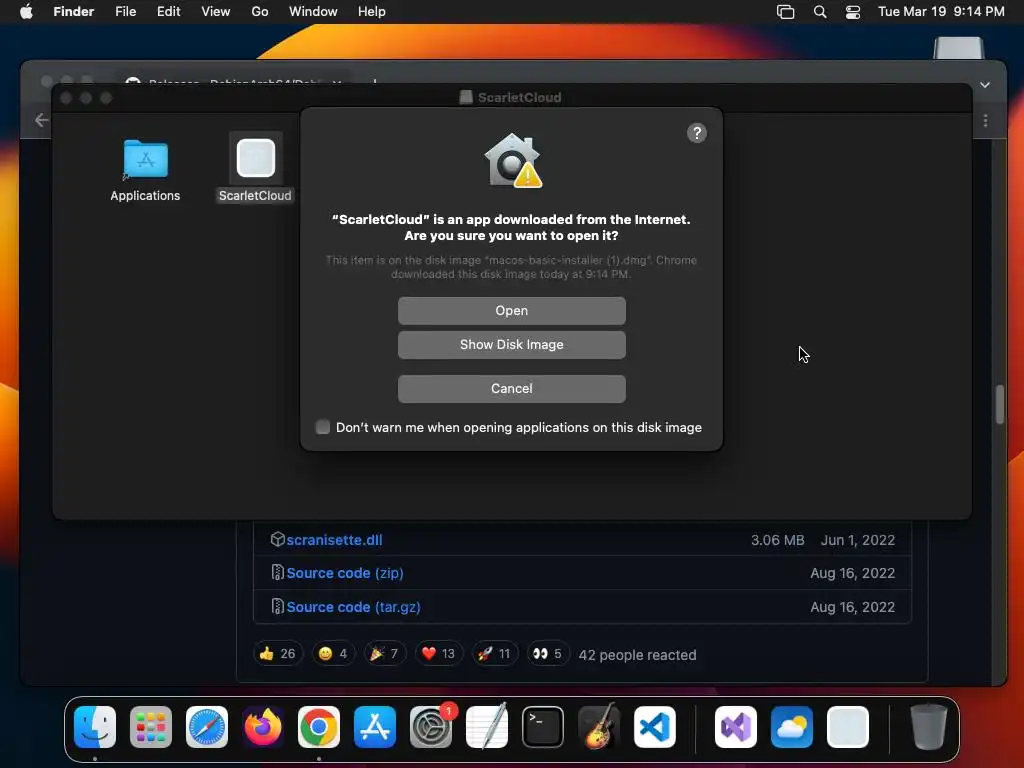The height and width of the screenshot is (768, 1024).
Task: Click rocket reaction with 11
Action: [x=494, y=654]
